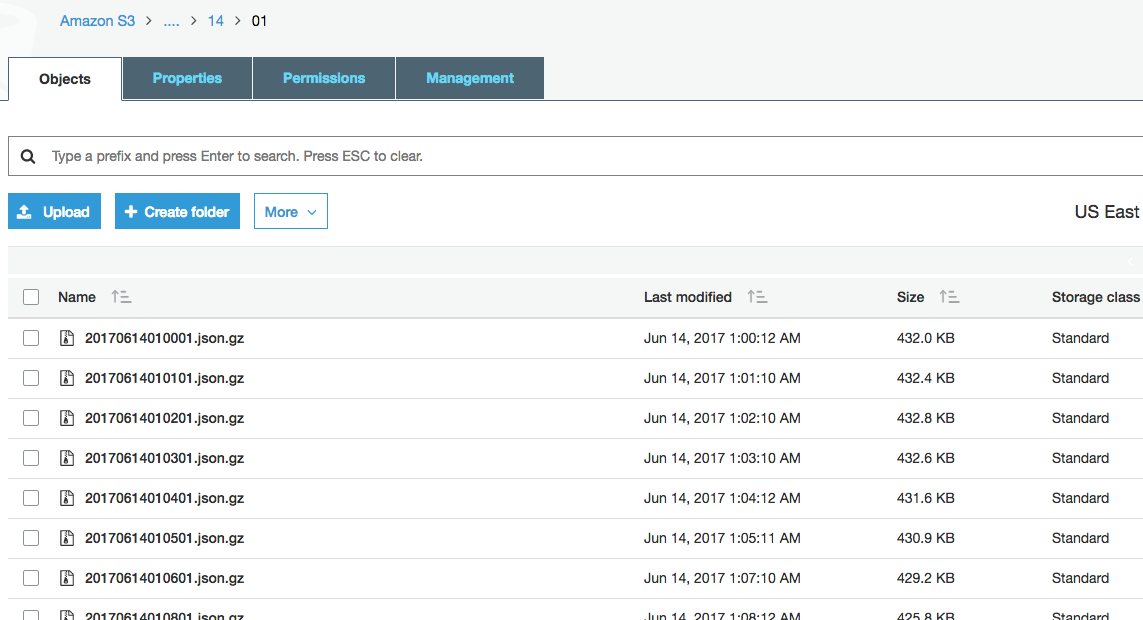
Task: Click the search magnifier icon
Action: point(28,157)
